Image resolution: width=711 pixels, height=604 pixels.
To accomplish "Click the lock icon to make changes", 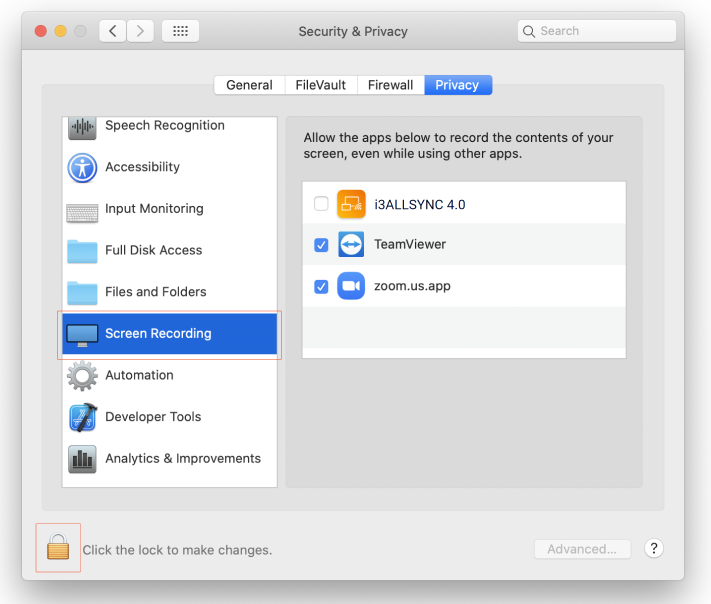I will click(x=58, y=548).
